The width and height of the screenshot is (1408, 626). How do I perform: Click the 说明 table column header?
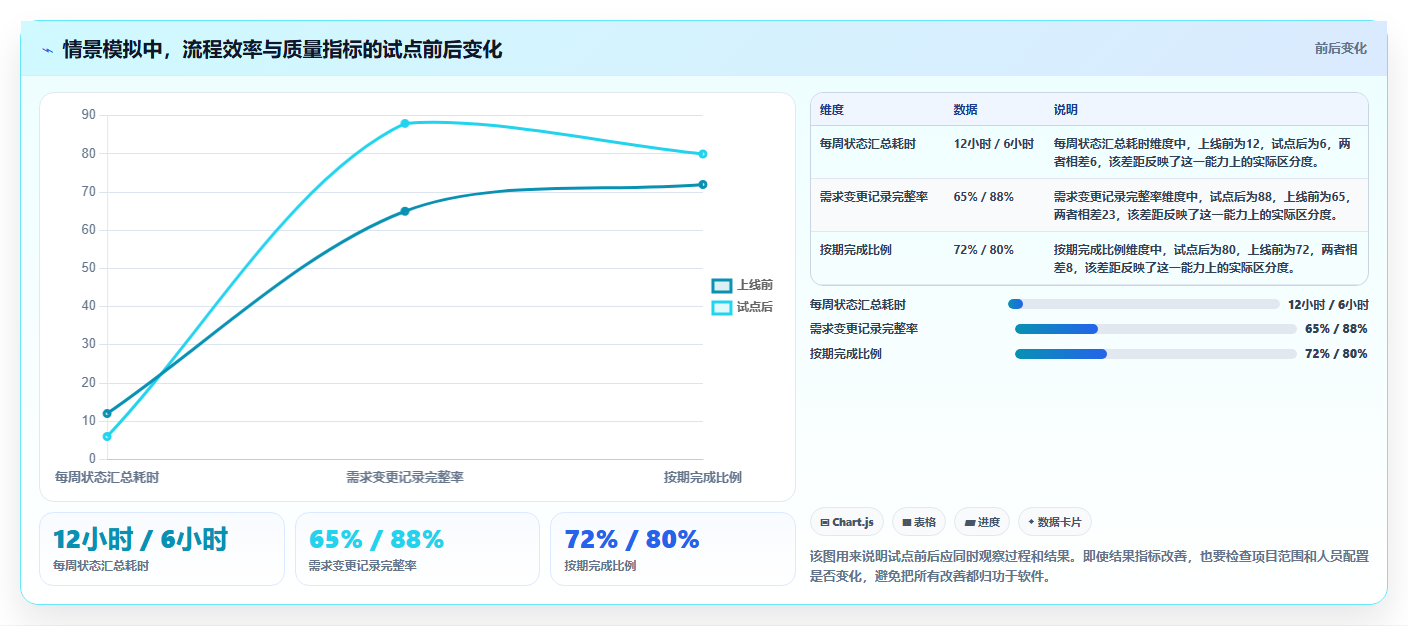[x=1066, y=110]
